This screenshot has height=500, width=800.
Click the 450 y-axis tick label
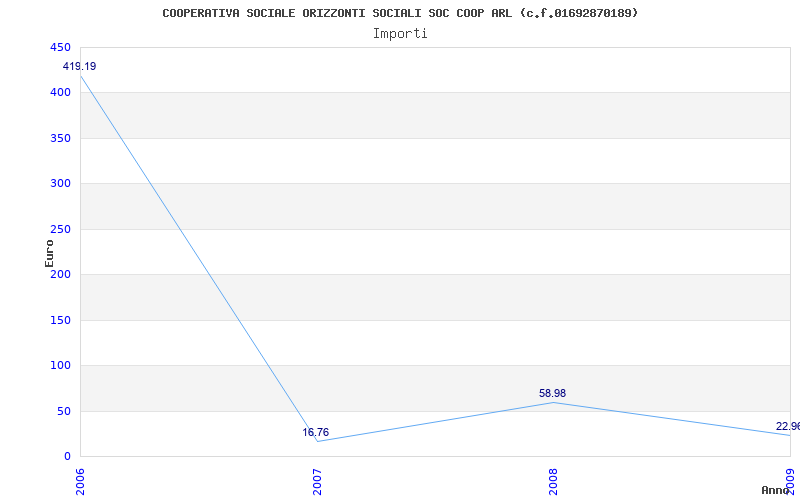[x=60, y=47]
